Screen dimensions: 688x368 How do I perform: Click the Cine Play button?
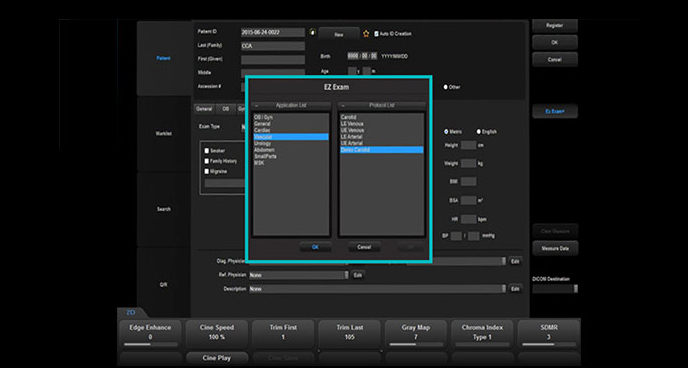217,358
